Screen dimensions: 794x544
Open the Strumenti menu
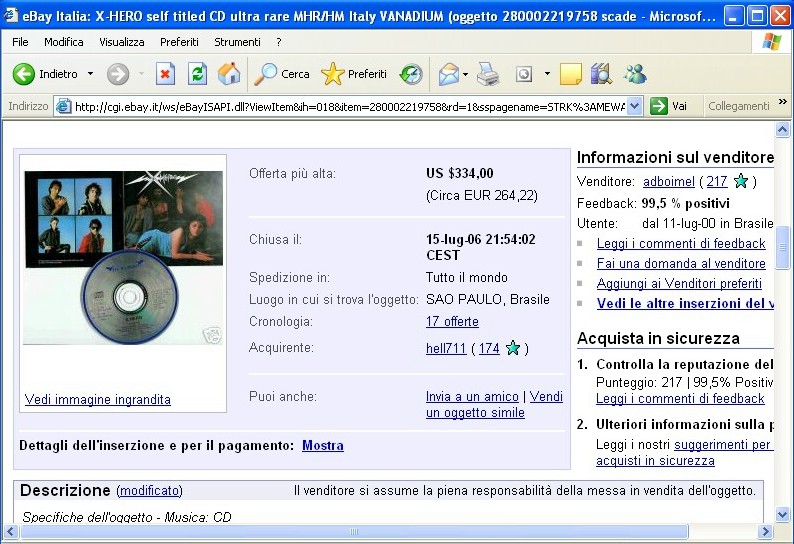click(237, 42)
